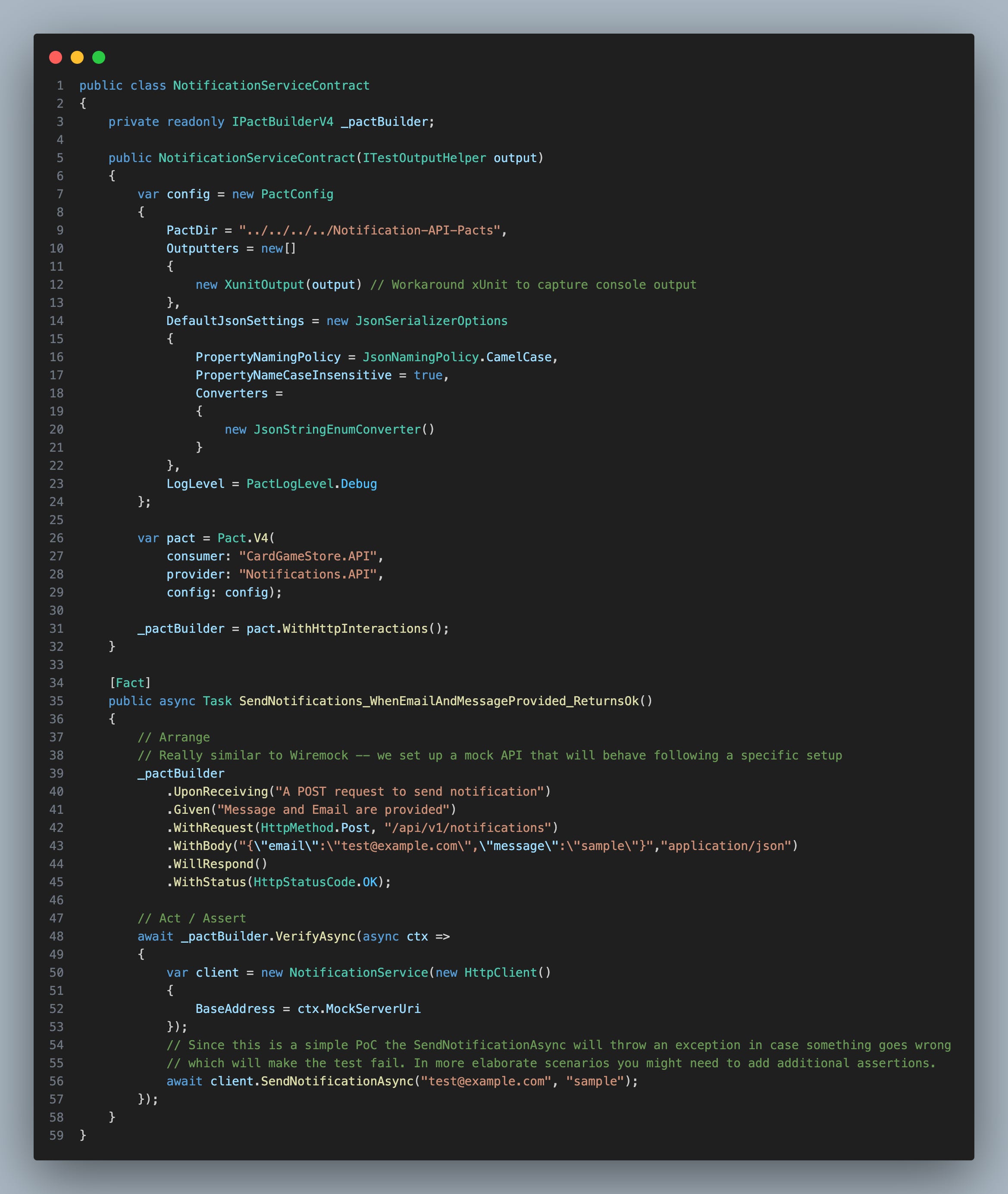Viewport: 1008px width, 1194px height.
Task: Click BaseAddress on line 52
Action: tap(235, 1009)
